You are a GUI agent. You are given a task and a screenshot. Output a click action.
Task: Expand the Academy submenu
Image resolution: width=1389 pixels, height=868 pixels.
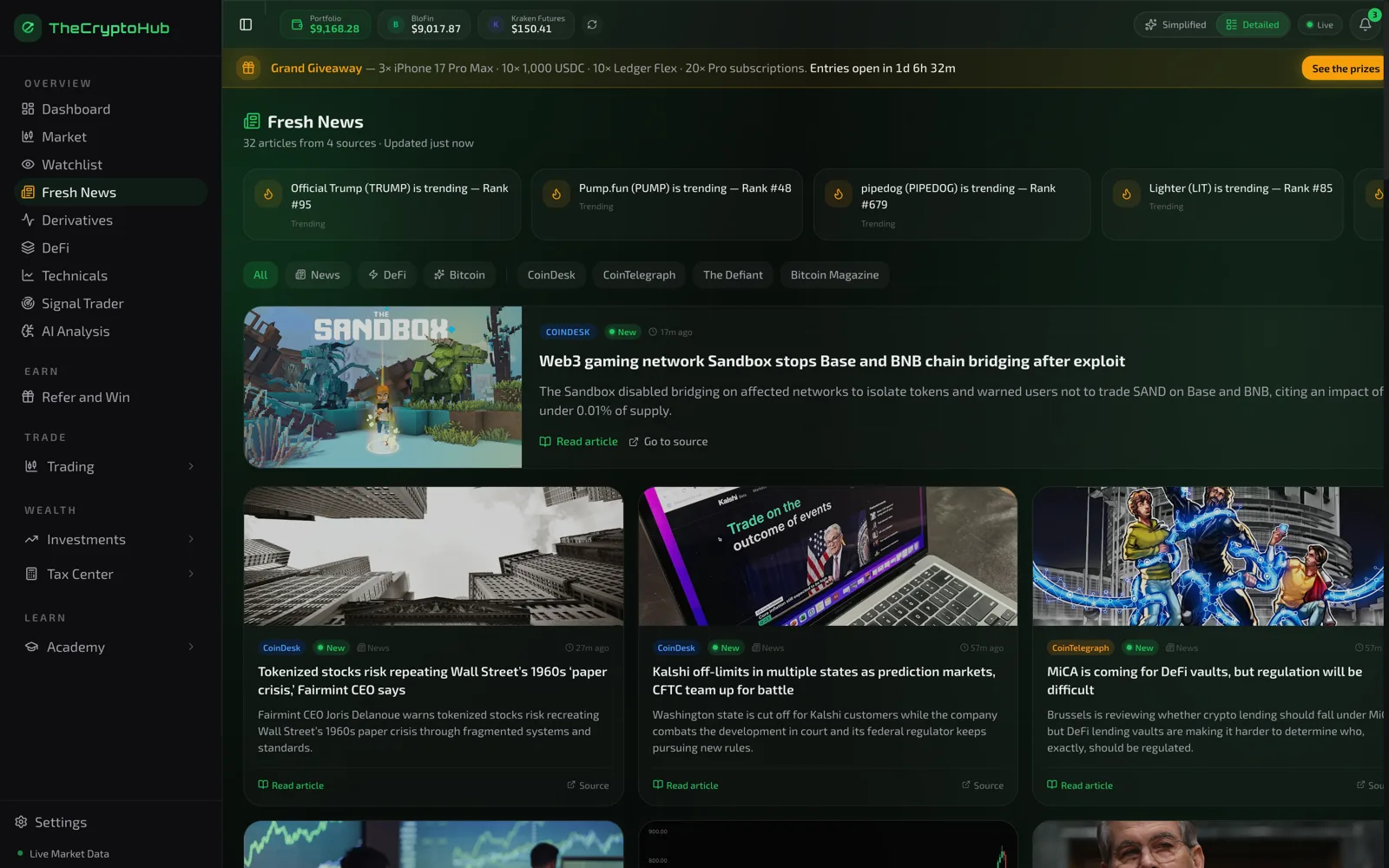pos(111,647)
